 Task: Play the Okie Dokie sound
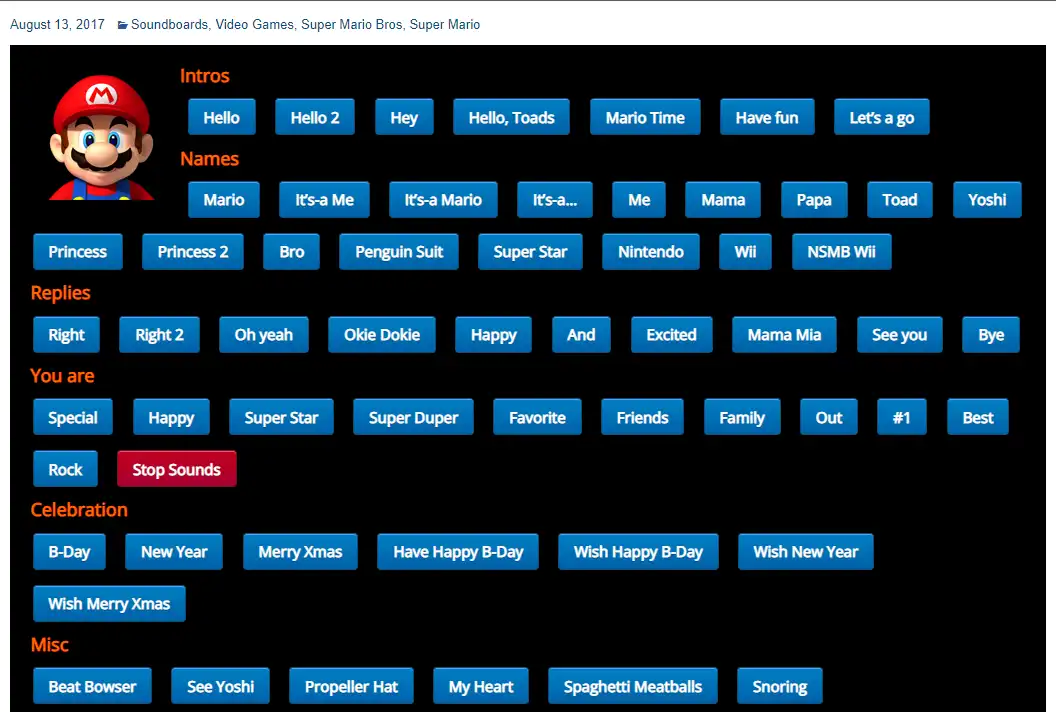(382, 334)
